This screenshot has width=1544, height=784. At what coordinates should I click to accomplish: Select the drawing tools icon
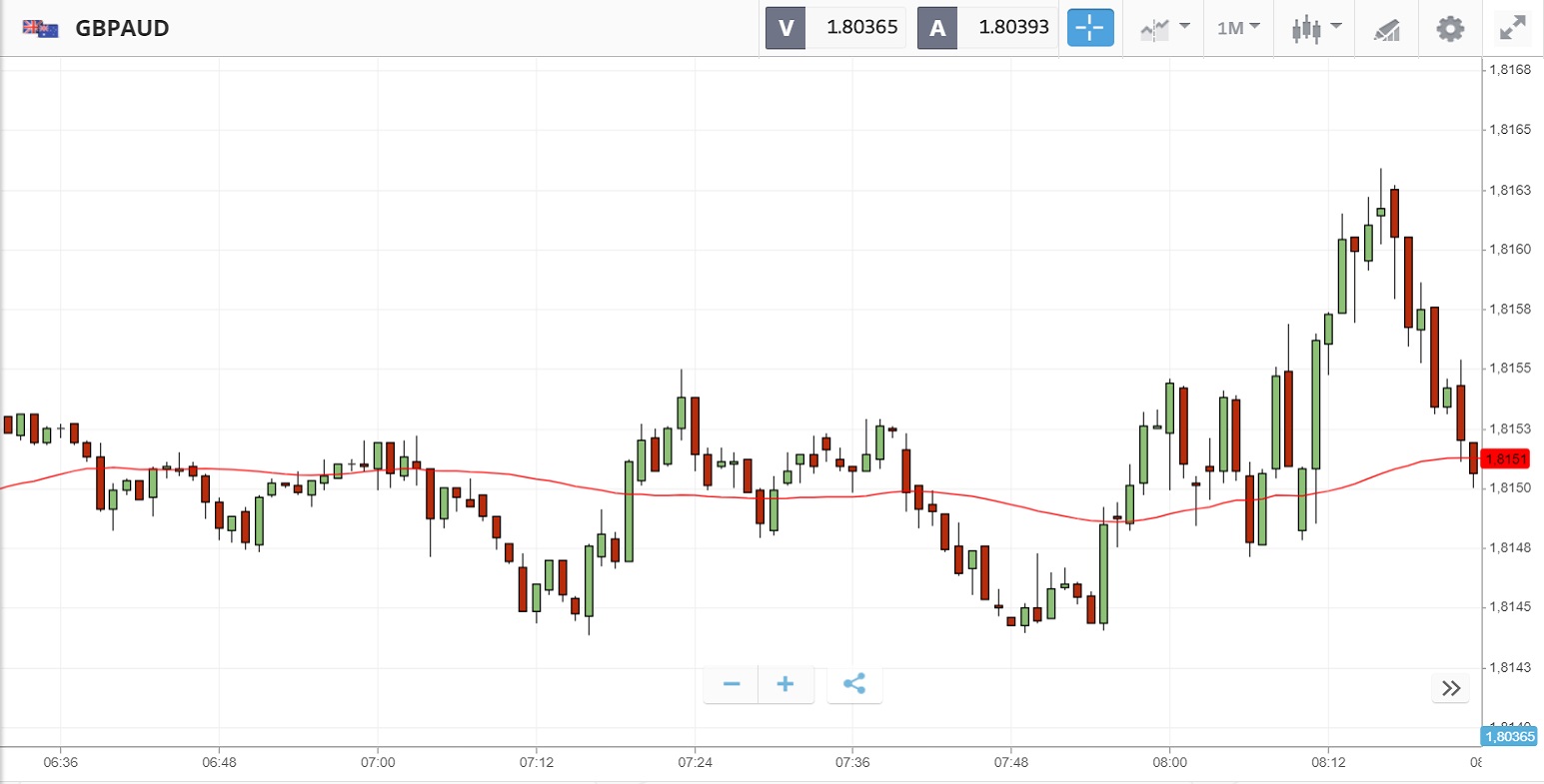click(1387, 29)
